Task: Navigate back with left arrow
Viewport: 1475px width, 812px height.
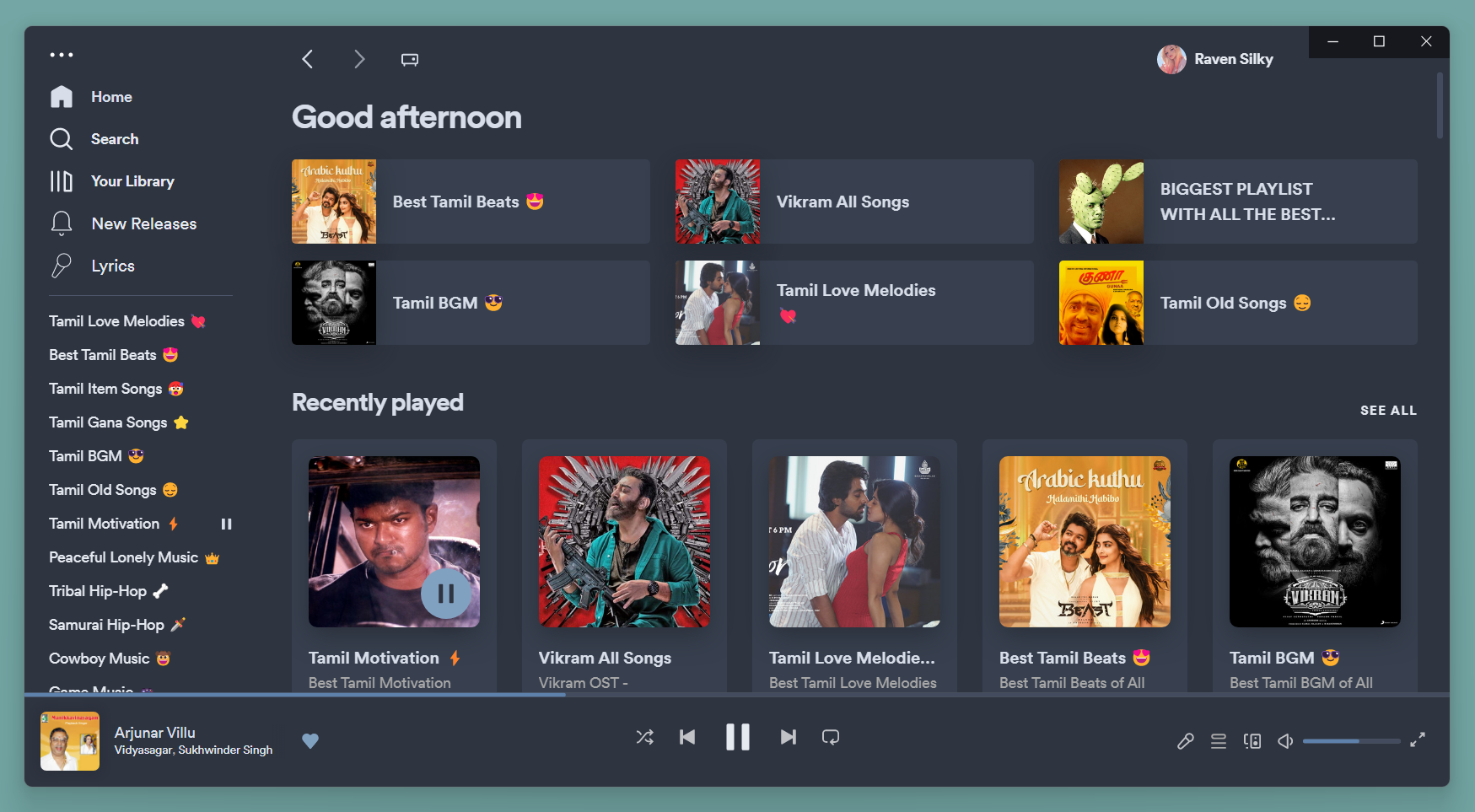Action: [308, 59]
